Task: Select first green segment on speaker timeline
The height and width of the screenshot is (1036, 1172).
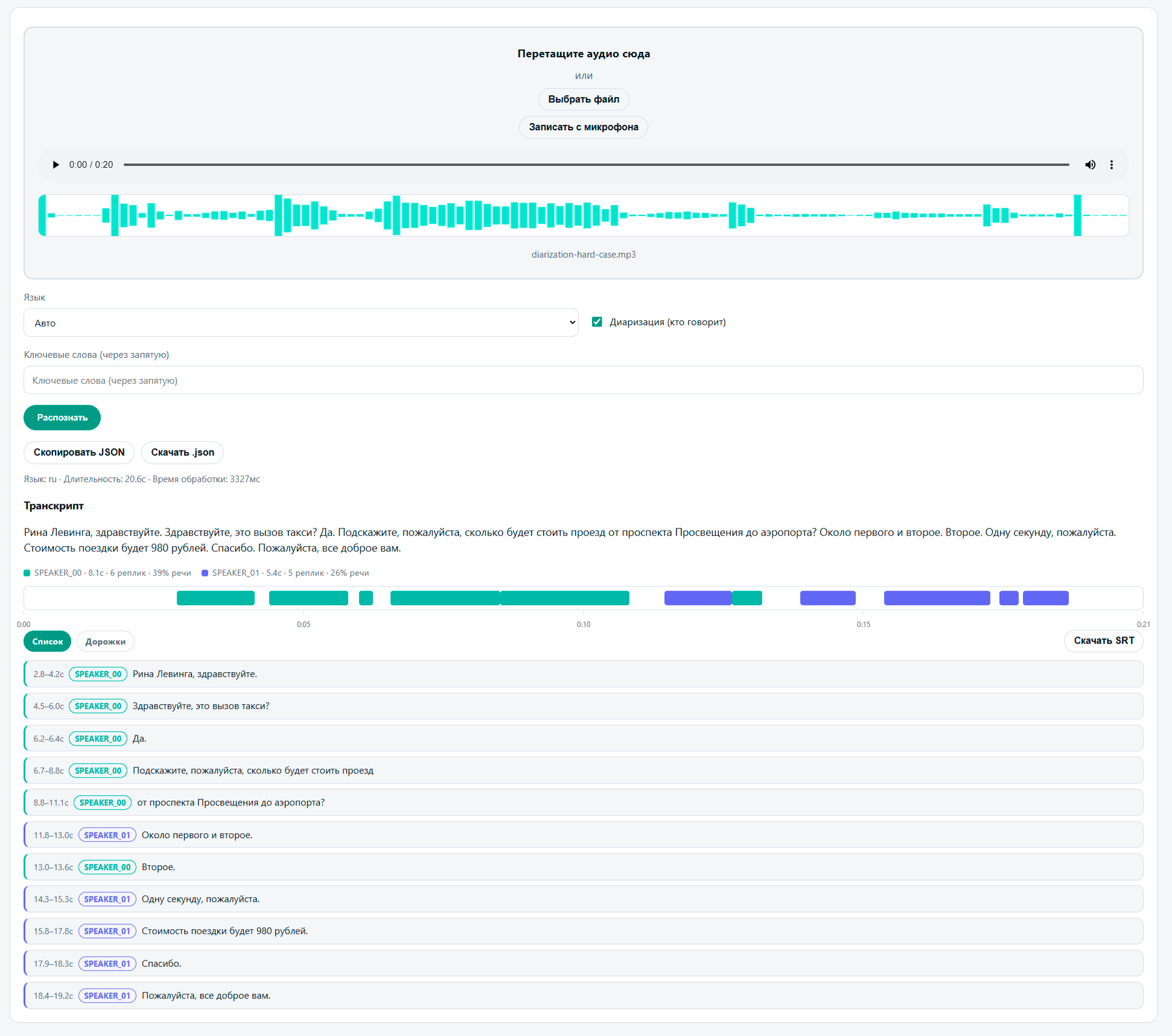Action: point(215,598)
